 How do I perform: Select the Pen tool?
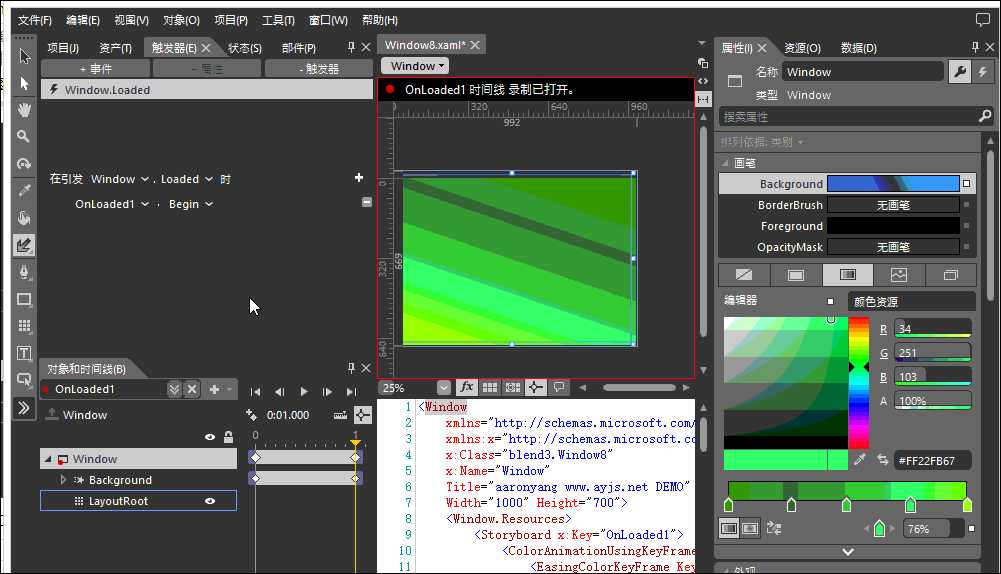[x=24, y=272]
